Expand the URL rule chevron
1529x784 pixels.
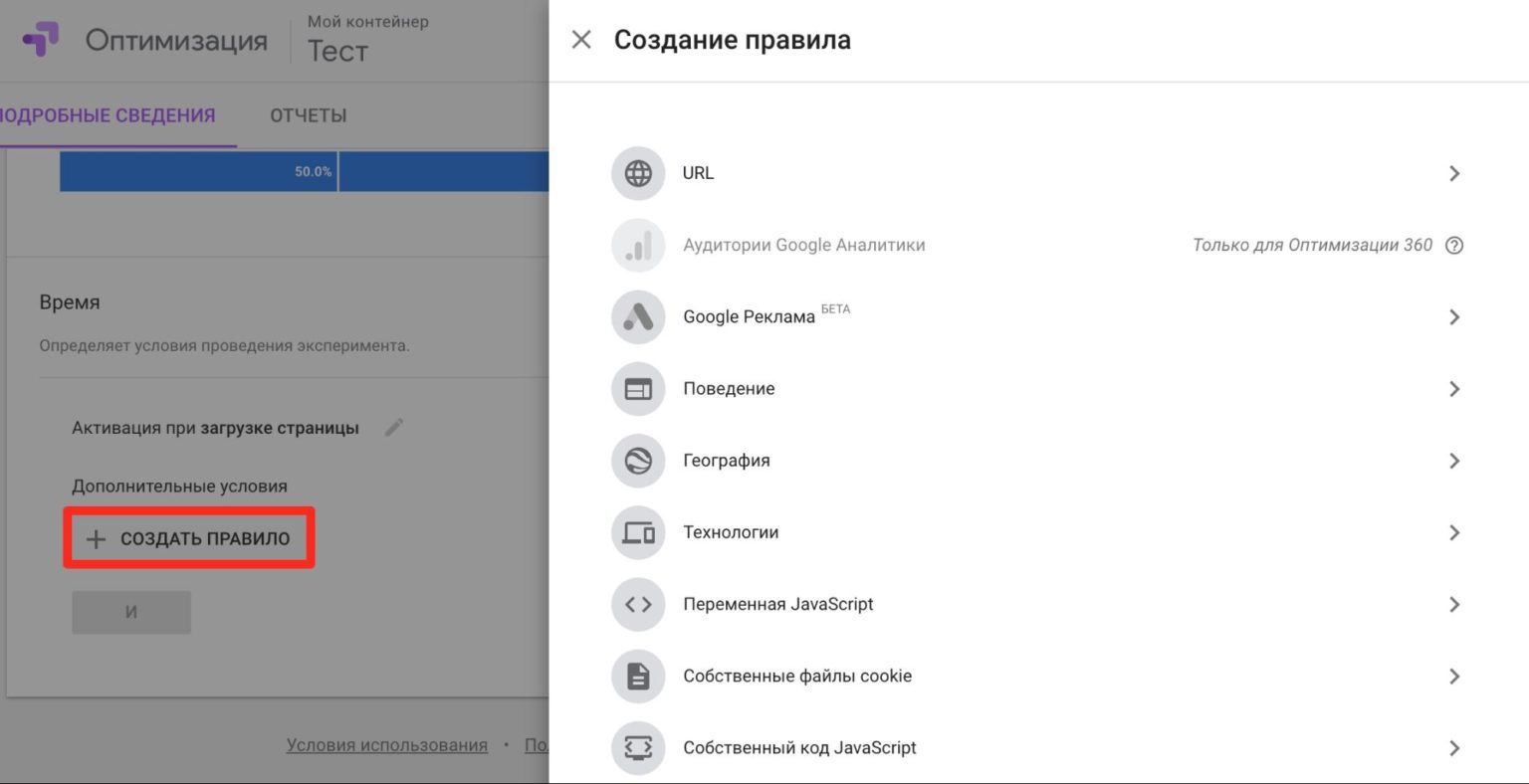click(x=1454, y=173)
